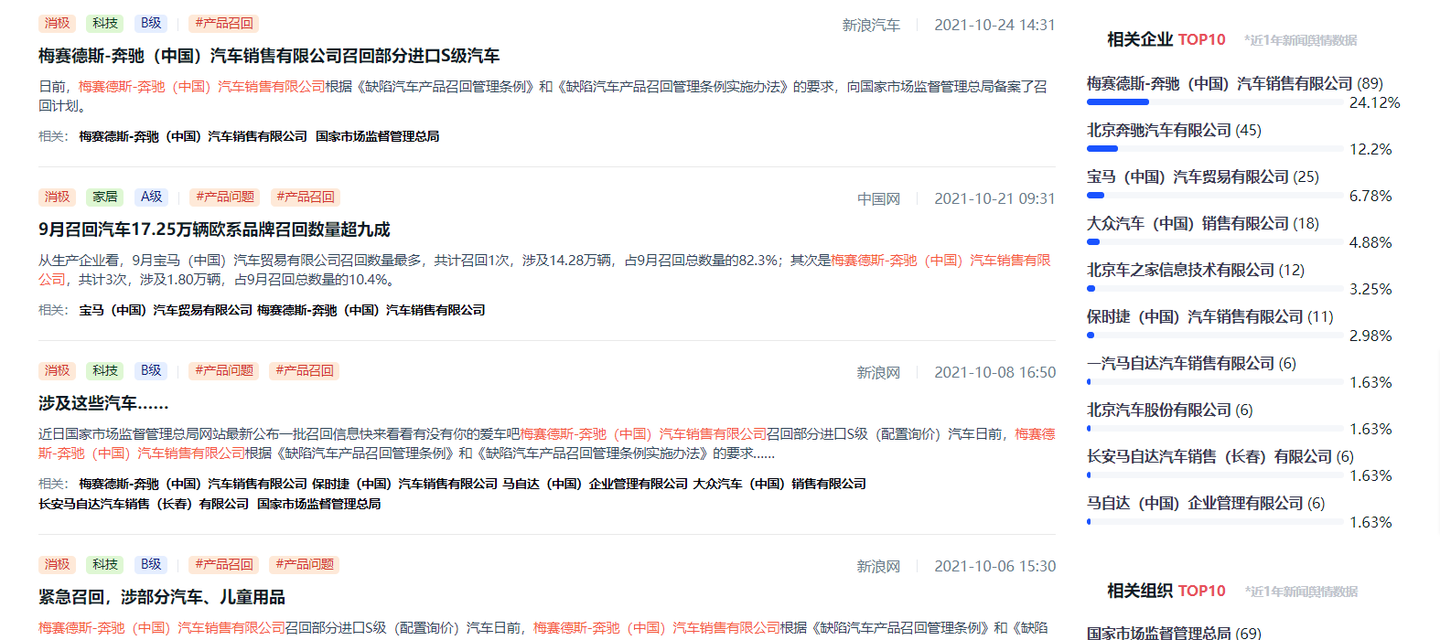Select #产品召回 tag on the 9月召回汽车 article
Screen dimensions: 1440x640
305,197
